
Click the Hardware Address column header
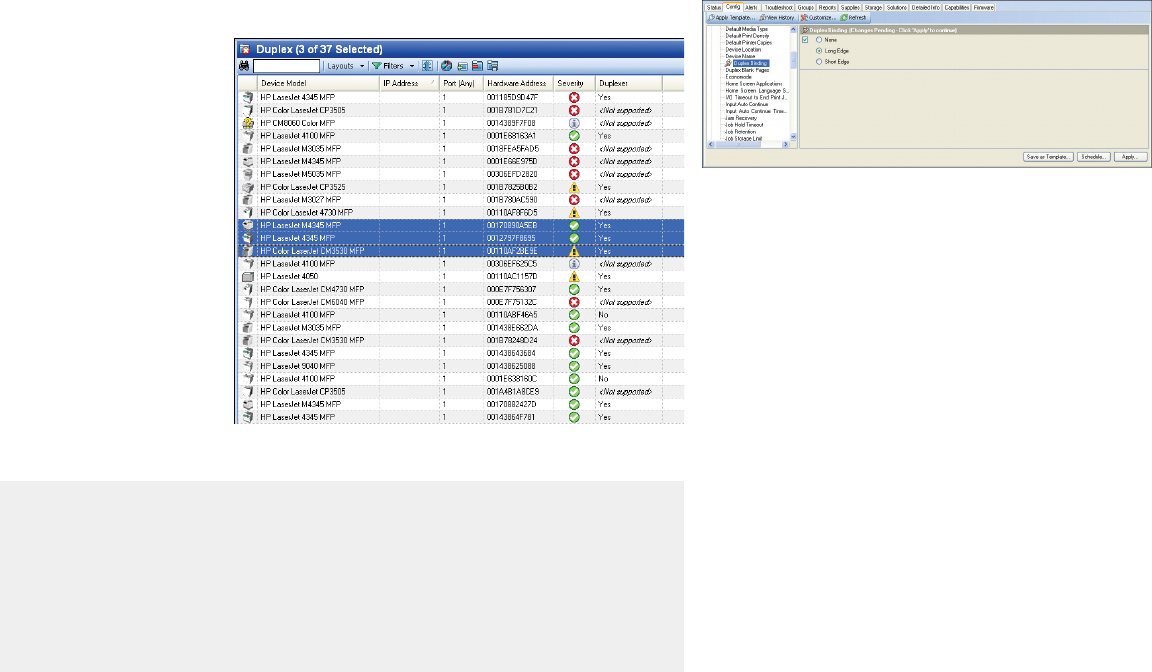(518, 84)
